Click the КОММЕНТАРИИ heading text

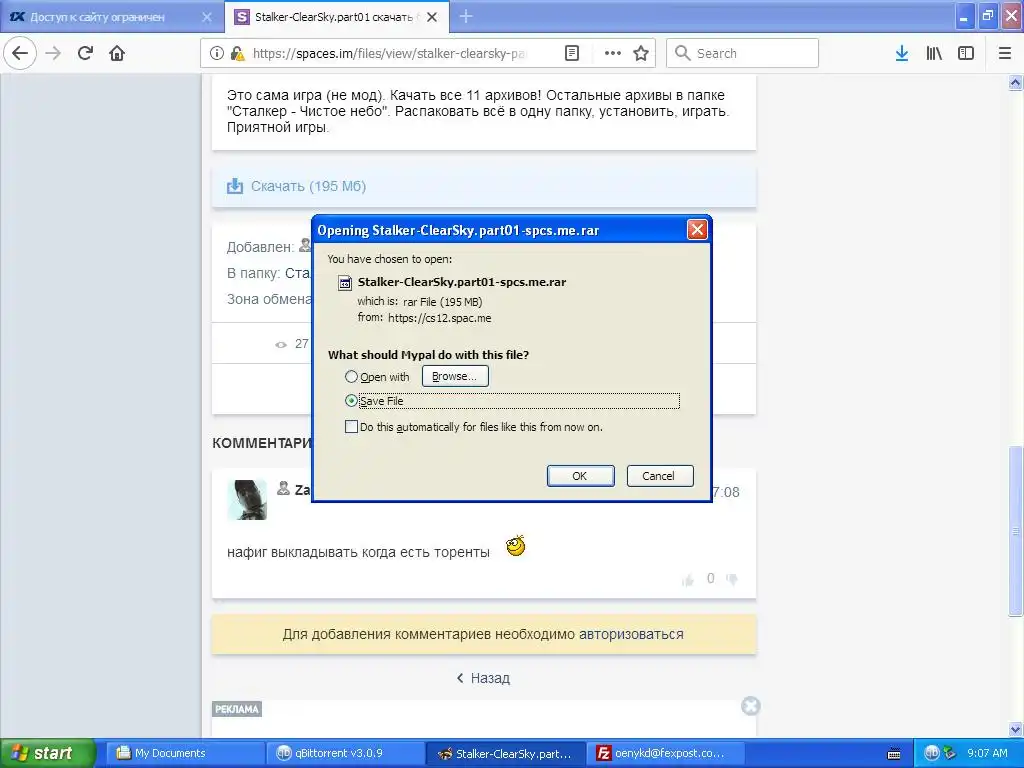tap(262, 443)
